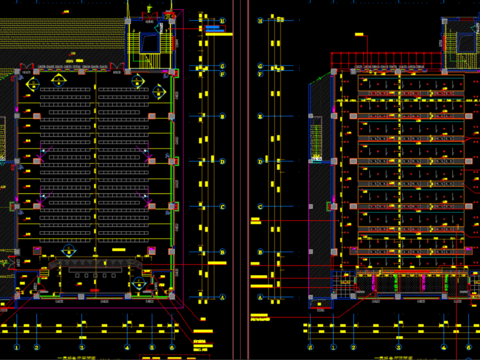The image size is (480, 360).
Task: Pick the magenta cross marker near axis D
Action: (x=42, y=154)
